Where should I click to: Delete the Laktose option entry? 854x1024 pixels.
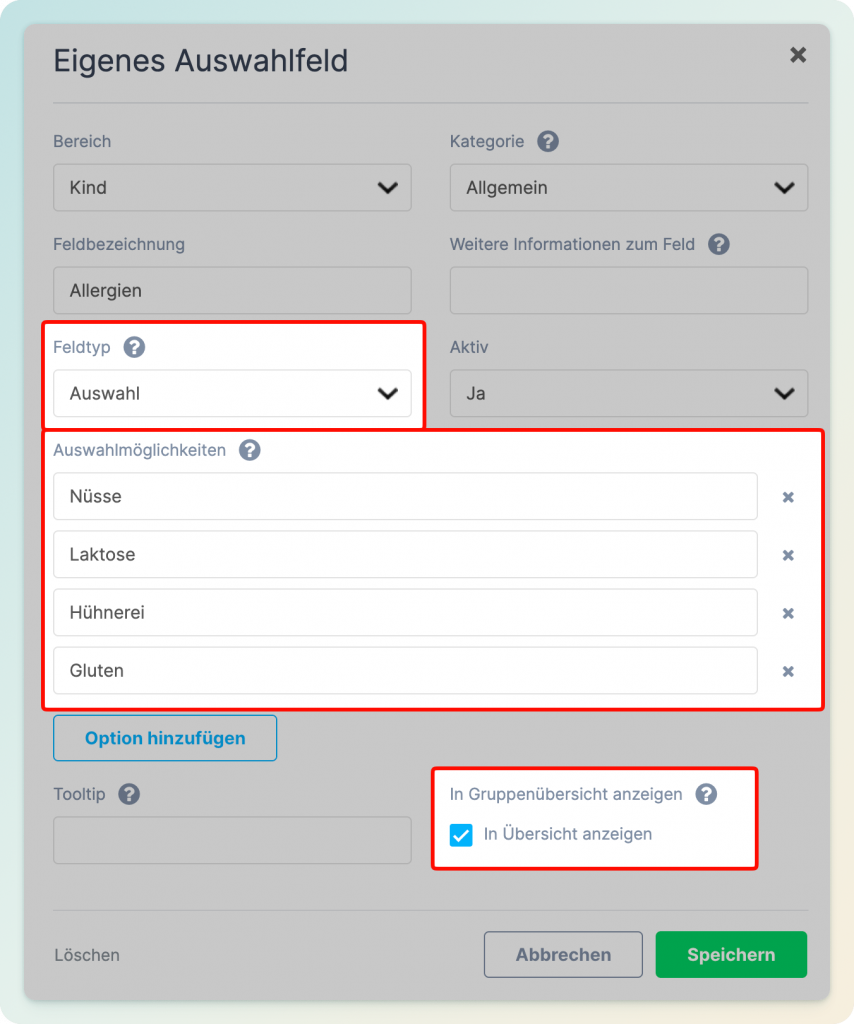(788, 555)
